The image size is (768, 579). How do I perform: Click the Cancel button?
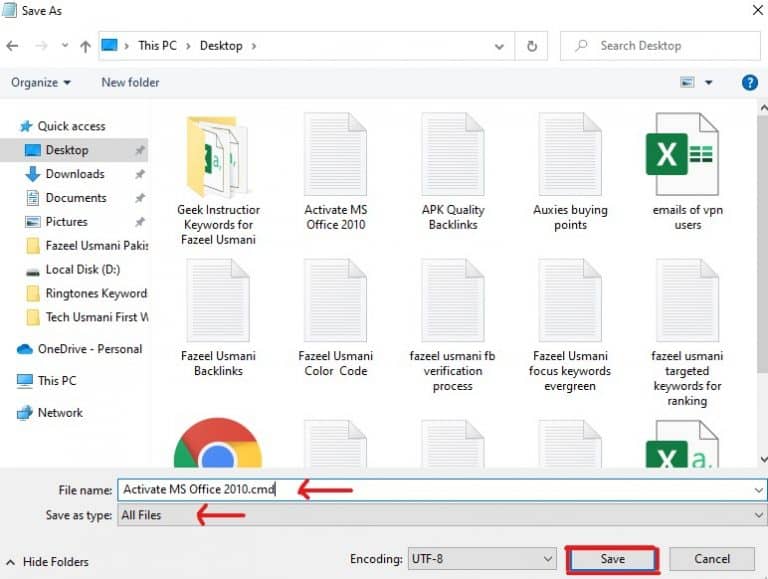click(x=712, y=559)
